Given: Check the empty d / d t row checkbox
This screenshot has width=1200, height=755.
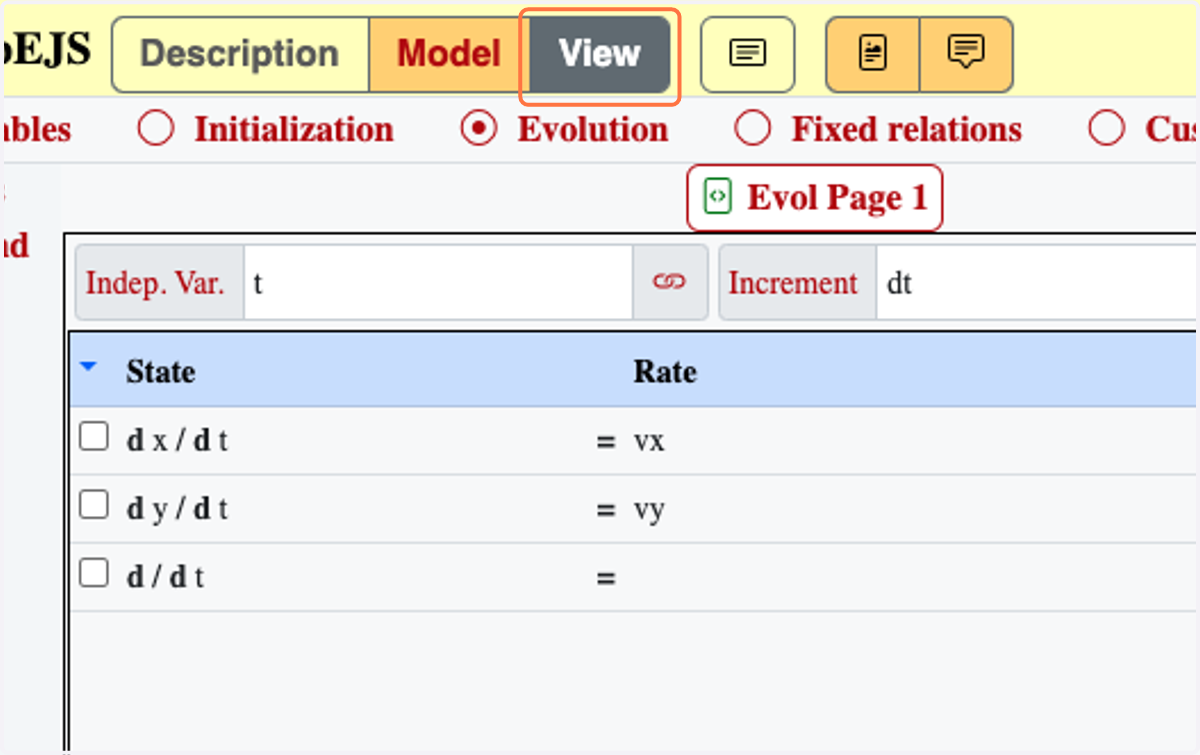Looking at the screenshot, I should 94,573.
